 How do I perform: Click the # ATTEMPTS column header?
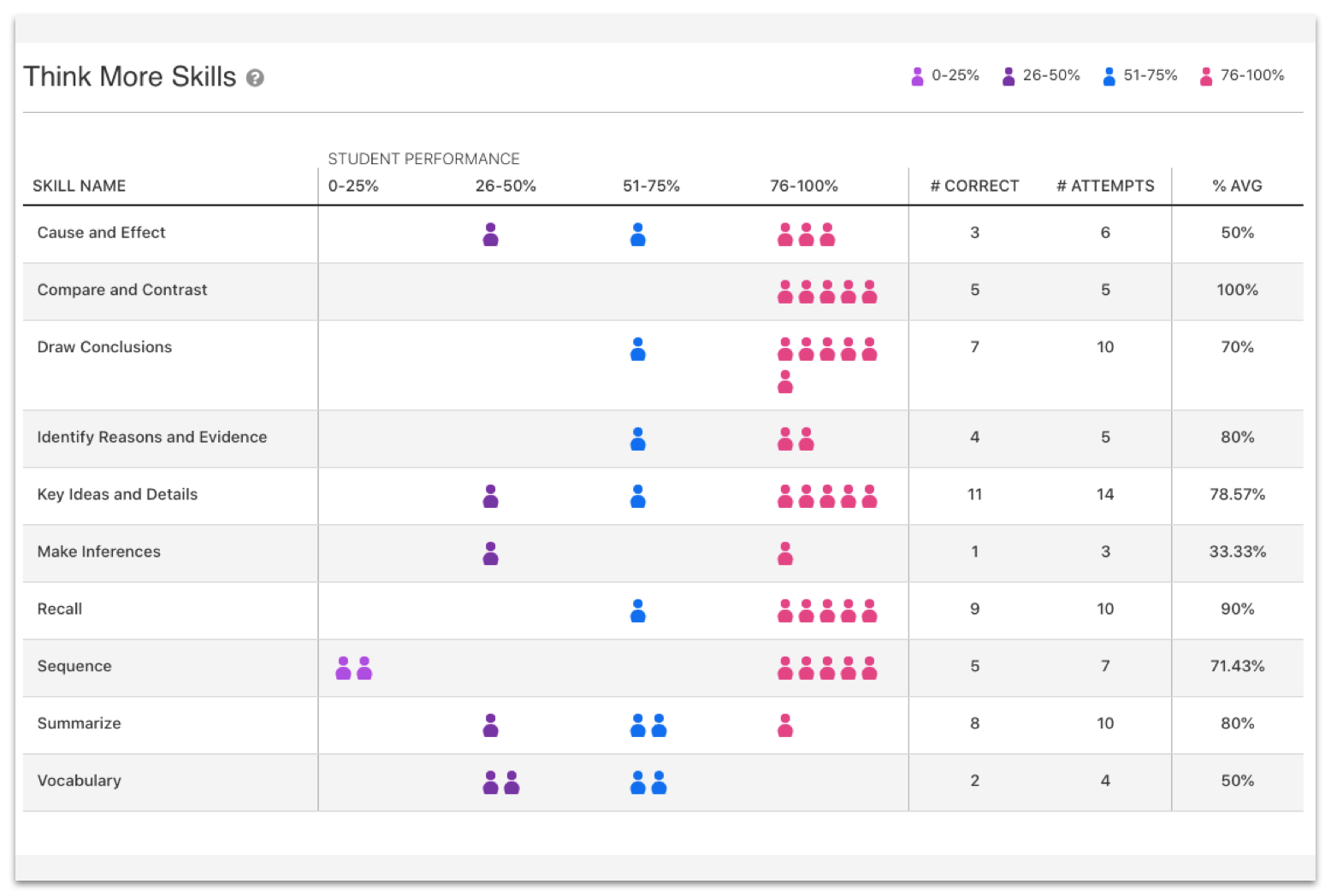1105,186
